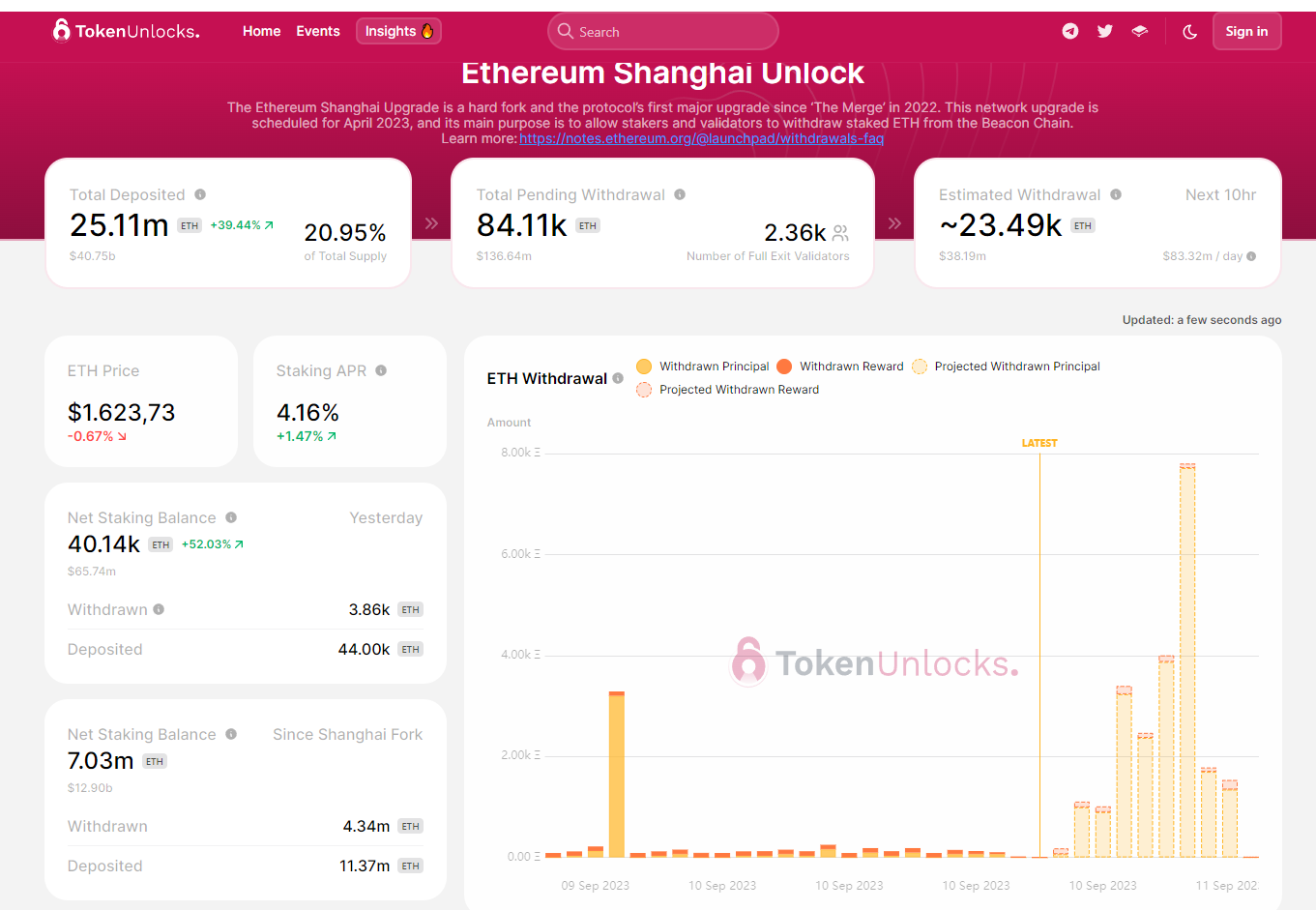This screenshot has height=910, width=1316.
Task: Click the 8.00k y-axis label
Action: pyautogui.click(x=520, y=453)
